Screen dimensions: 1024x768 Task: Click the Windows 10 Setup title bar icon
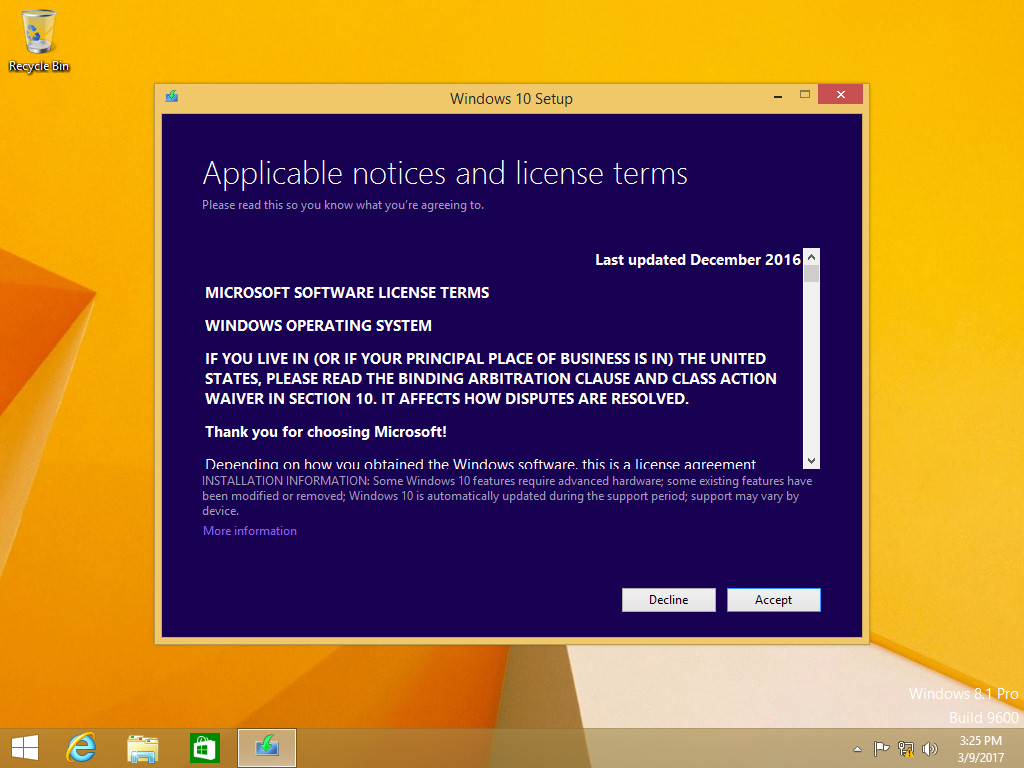[172, 97]
